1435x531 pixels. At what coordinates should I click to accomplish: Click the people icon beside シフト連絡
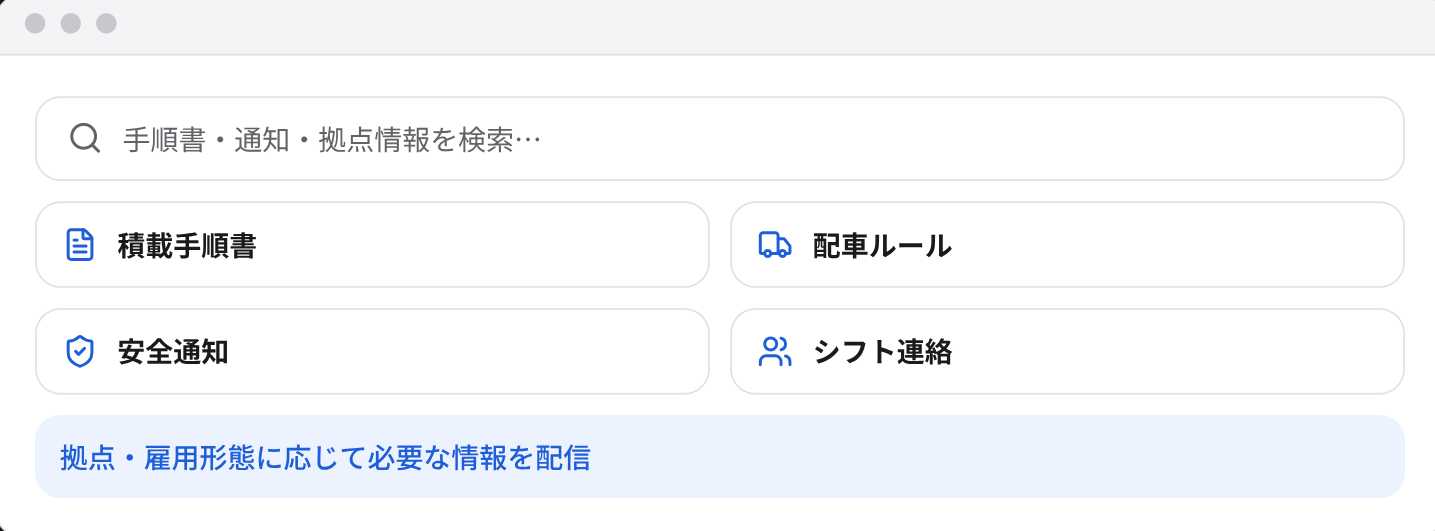pos(775,351)
